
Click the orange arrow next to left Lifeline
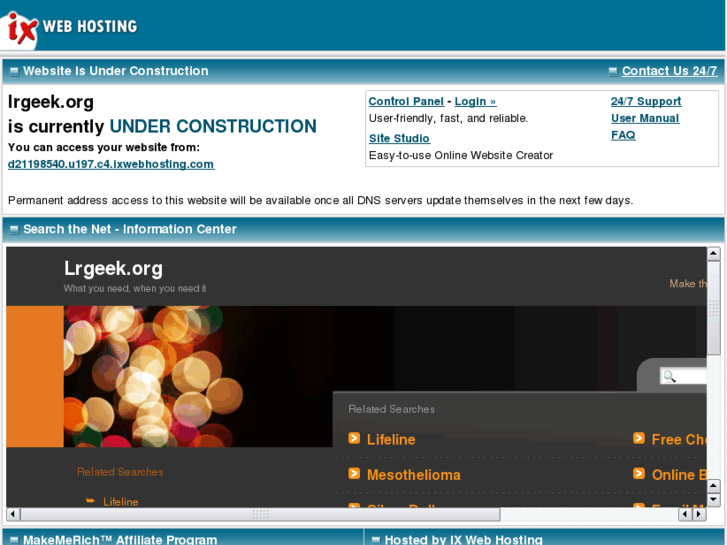90,500
